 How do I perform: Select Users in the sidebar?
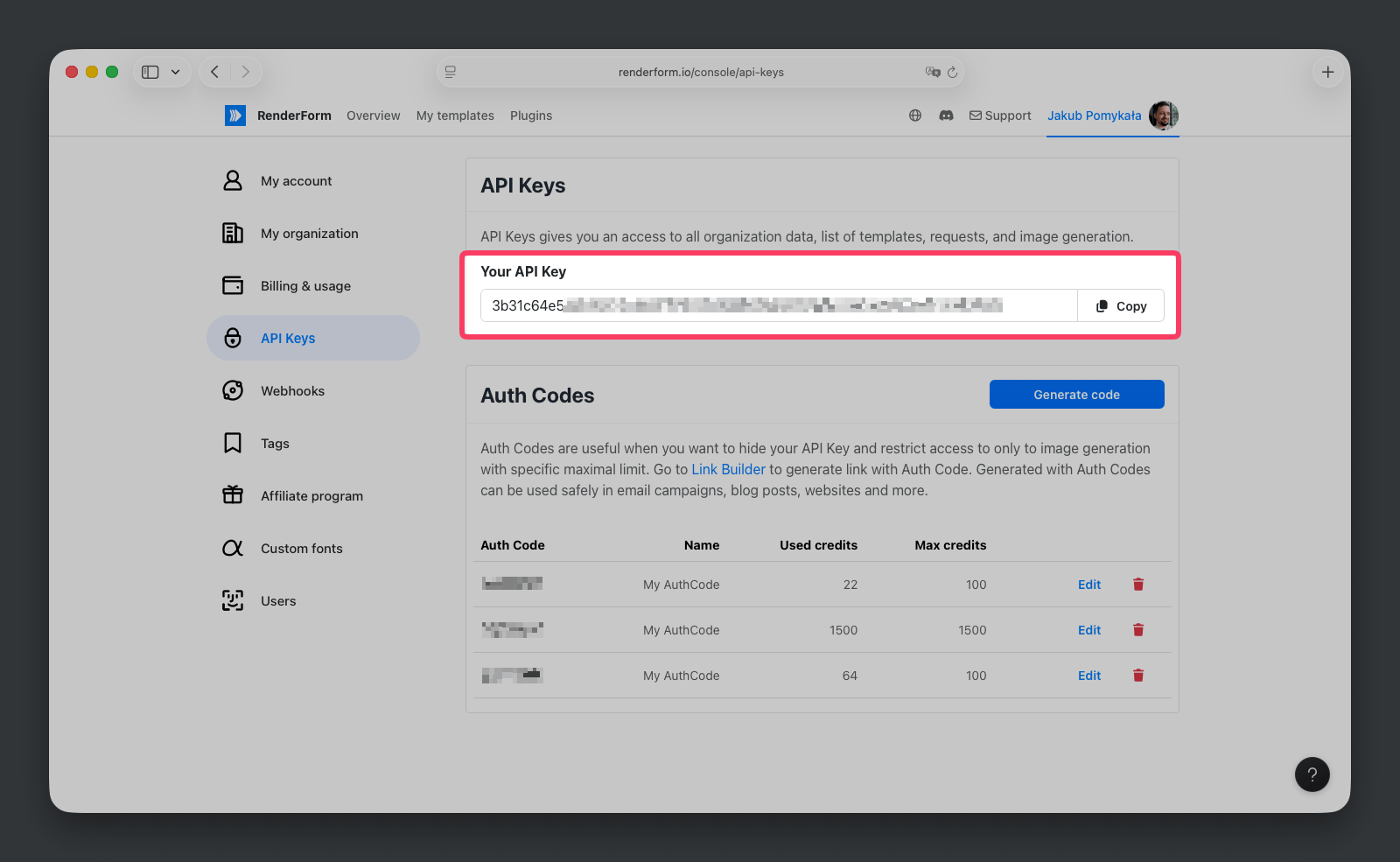(313, 600)
